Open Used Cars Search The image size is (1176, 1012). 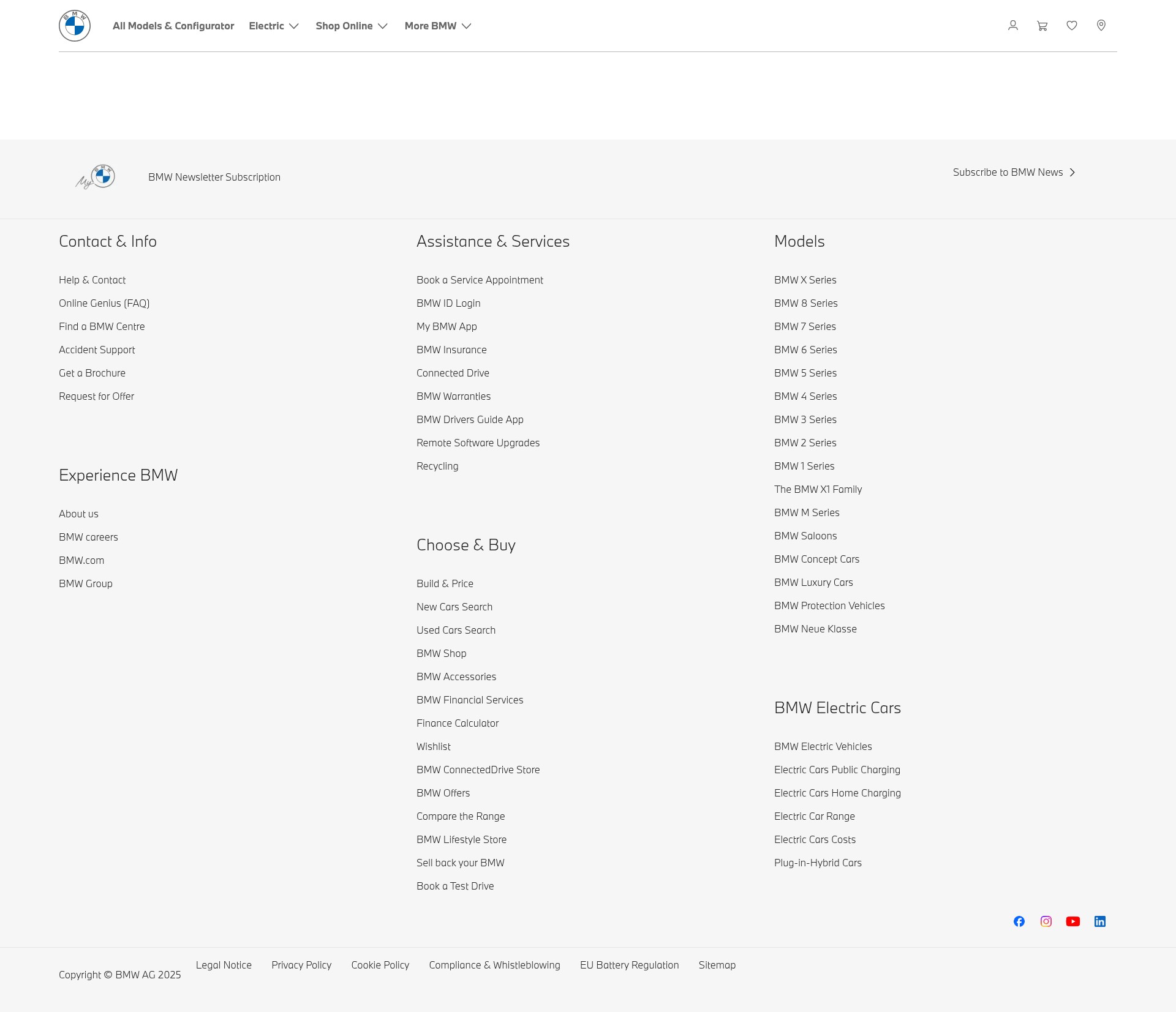click(456, 630)
